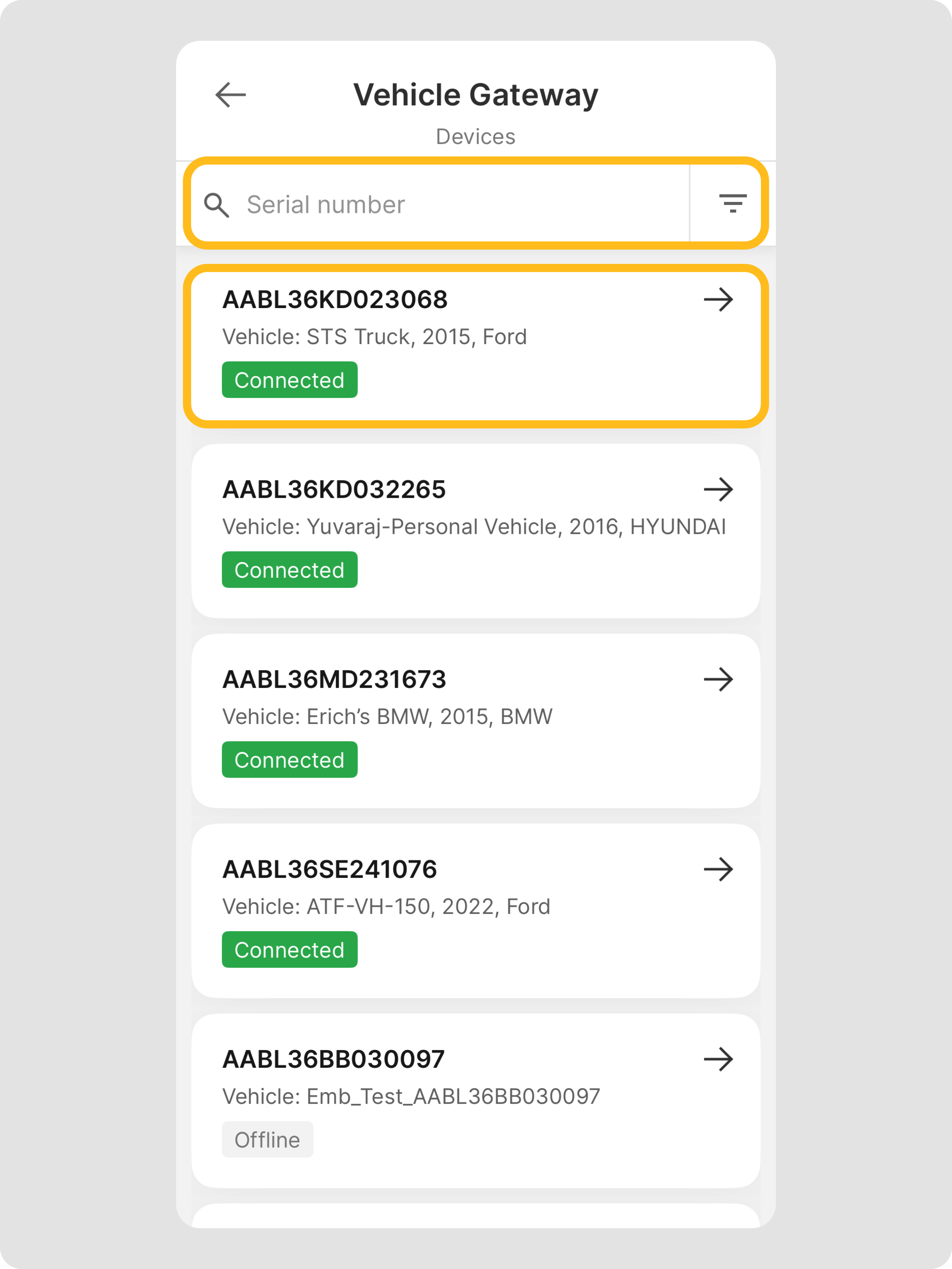The height and width of the screenshot is (1269, 952).
Task: Select device serial AABL36KD032265
Action: pos(334,489)
